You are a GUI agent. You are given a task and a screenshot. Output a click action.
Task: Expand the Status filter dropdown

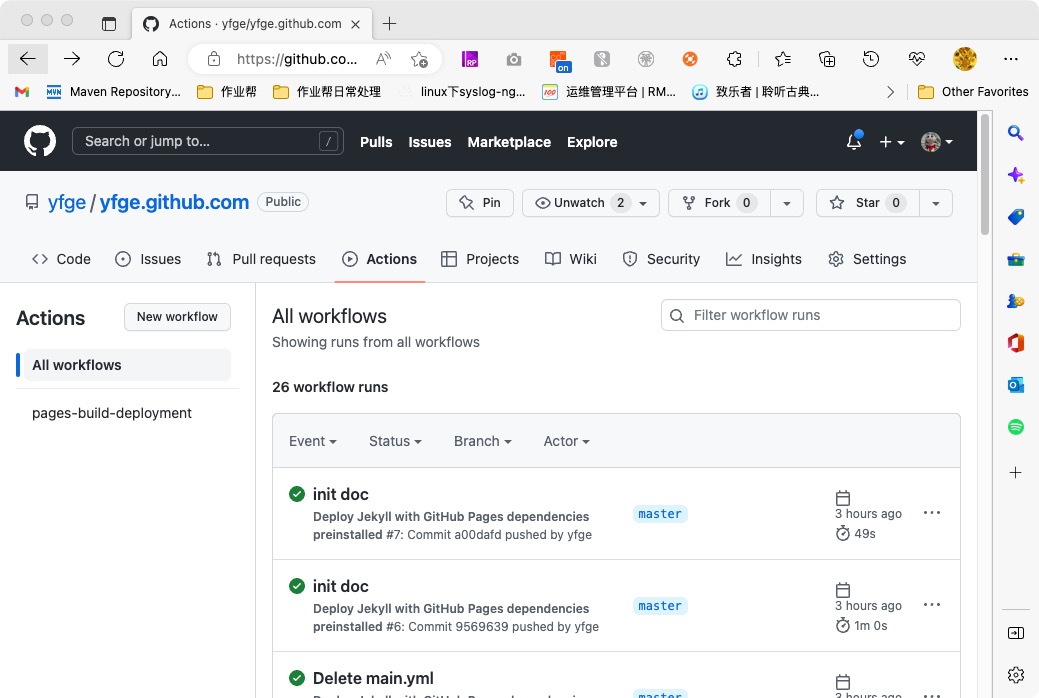(395, 441)
